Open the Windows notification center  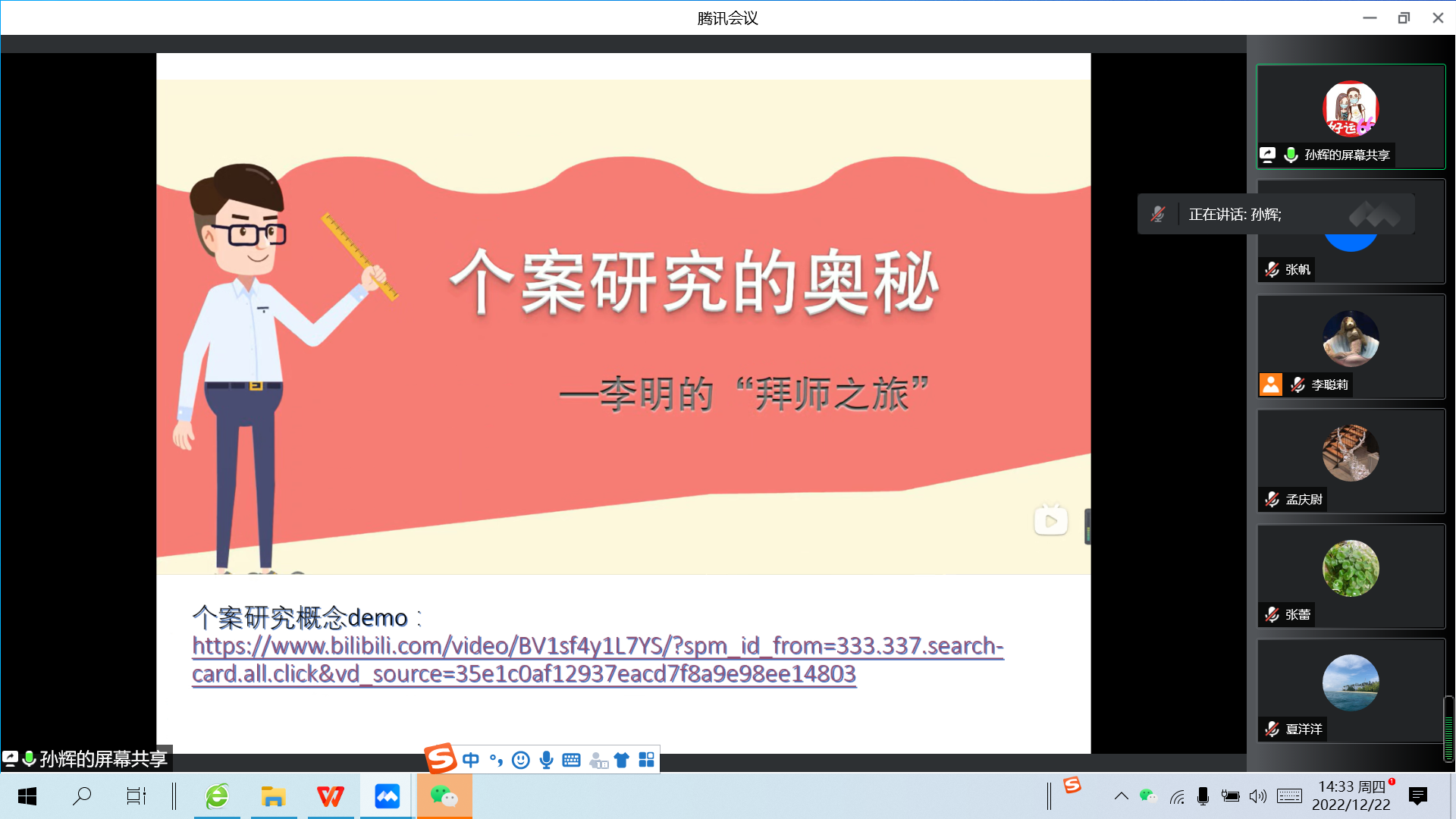(1417, 796)
